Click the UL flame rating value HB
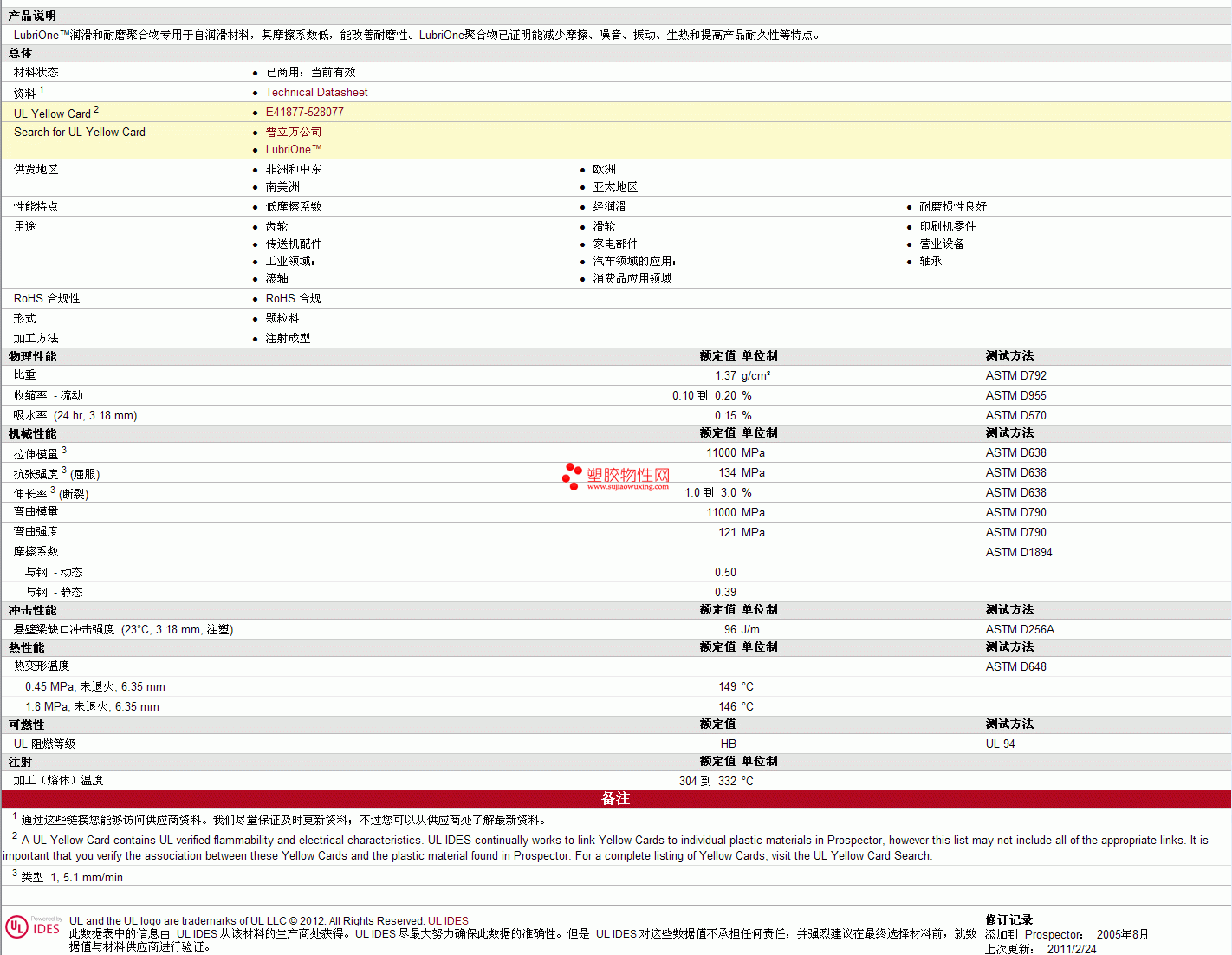Screen dimensions: 1232x955 [728, 744]
